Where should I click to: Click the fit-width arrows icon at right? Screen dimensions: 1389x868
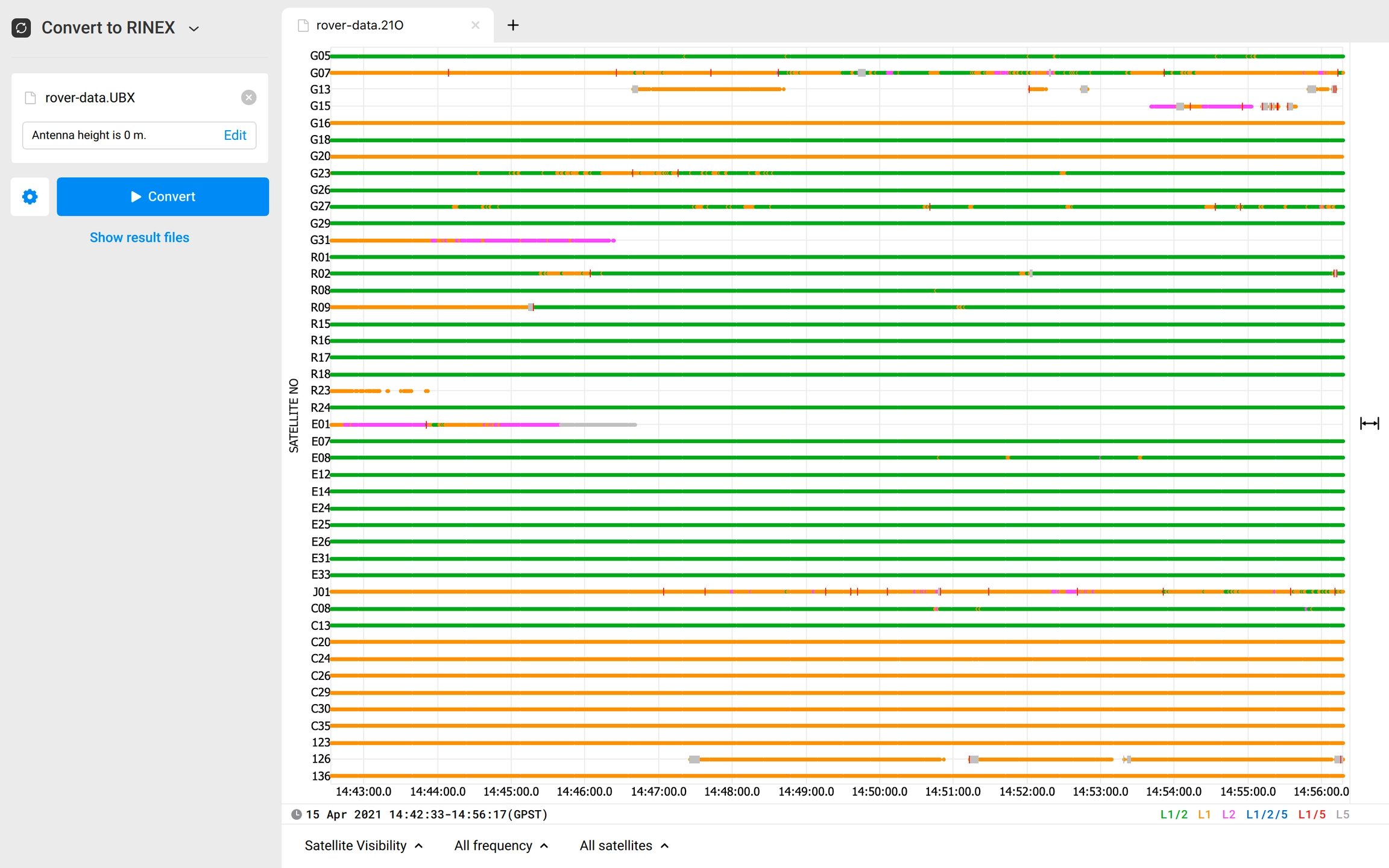click(1369, 424)
